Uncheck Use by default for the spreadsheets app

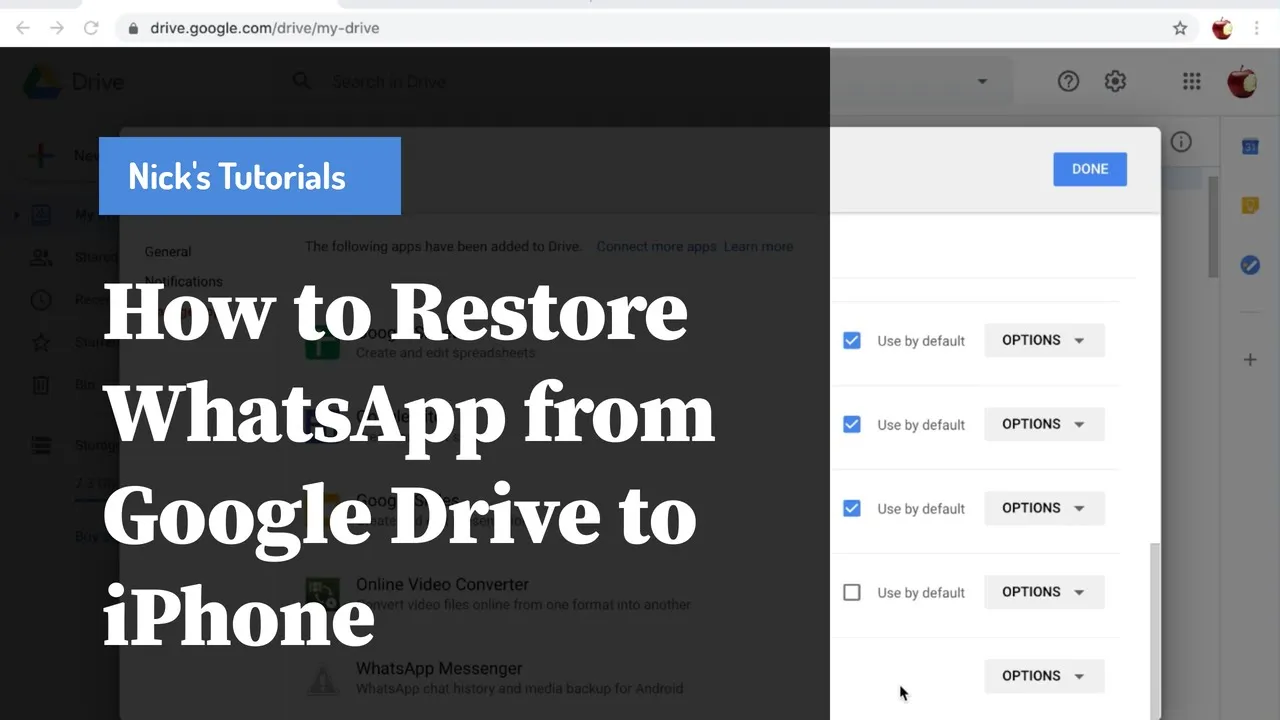(851, 340)
